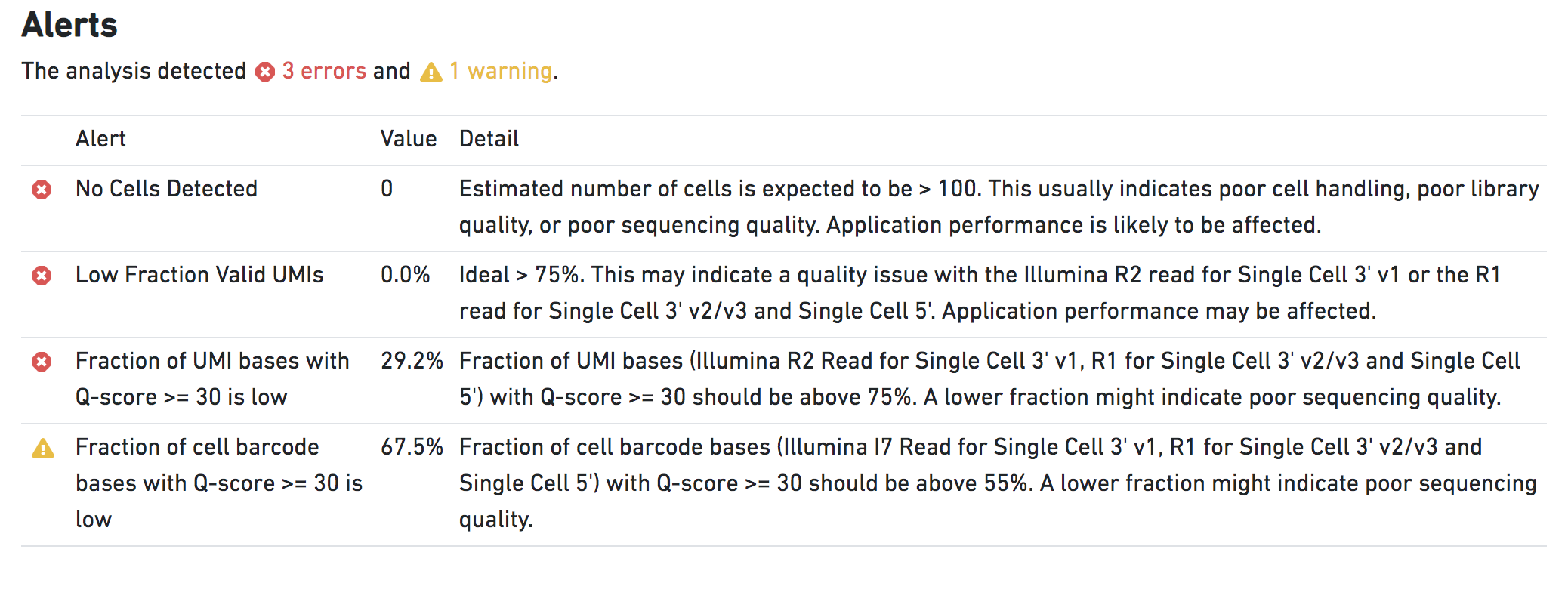Click the Alerts heading
Image resolution: width=1568 pixels, height=589 pixels.
(69, 25)
